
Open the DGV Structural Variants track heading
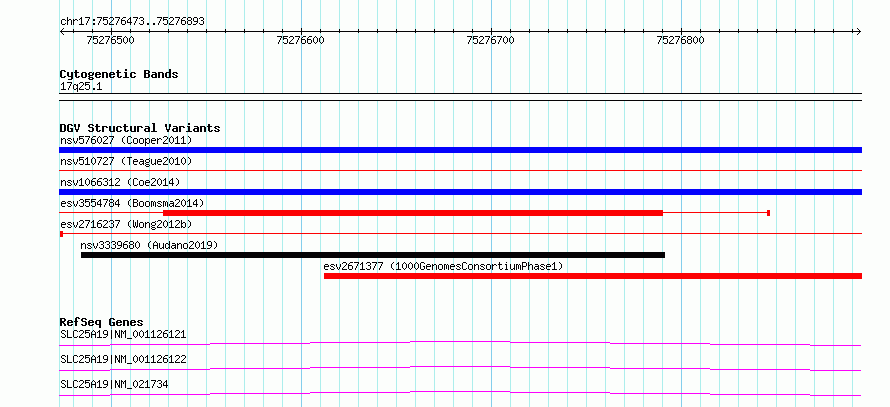[x=140, y=128]
